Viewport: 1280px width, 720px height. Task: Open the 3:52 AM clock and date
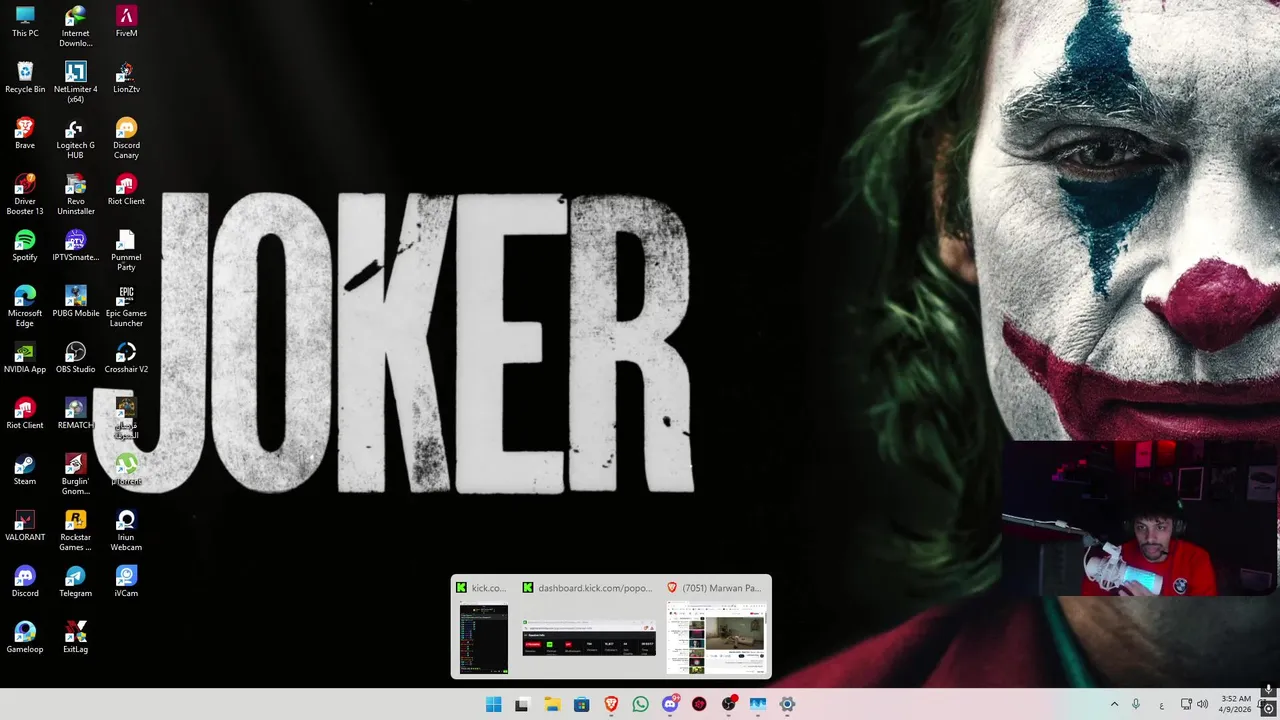pos(1236,704)
